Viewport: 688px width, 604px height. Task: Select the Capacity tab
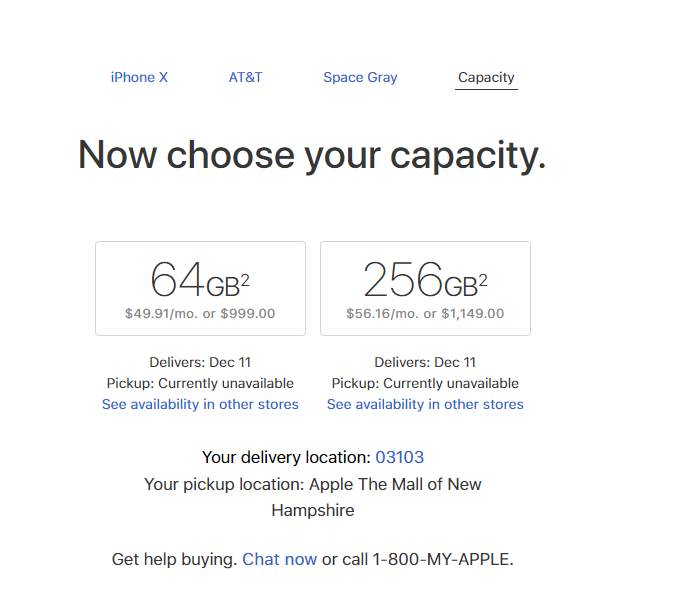tap(486, 77)
